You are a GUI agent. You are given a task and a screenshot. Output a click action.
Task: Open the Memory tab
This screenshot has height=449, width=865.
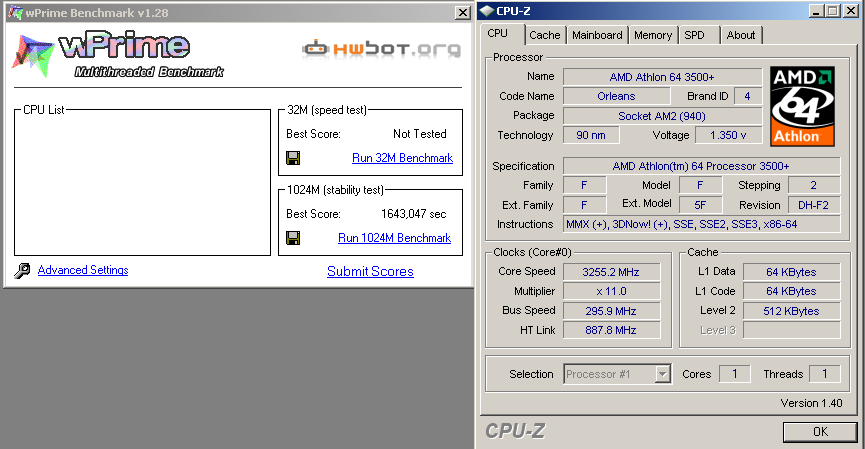[x=653, y=35]
